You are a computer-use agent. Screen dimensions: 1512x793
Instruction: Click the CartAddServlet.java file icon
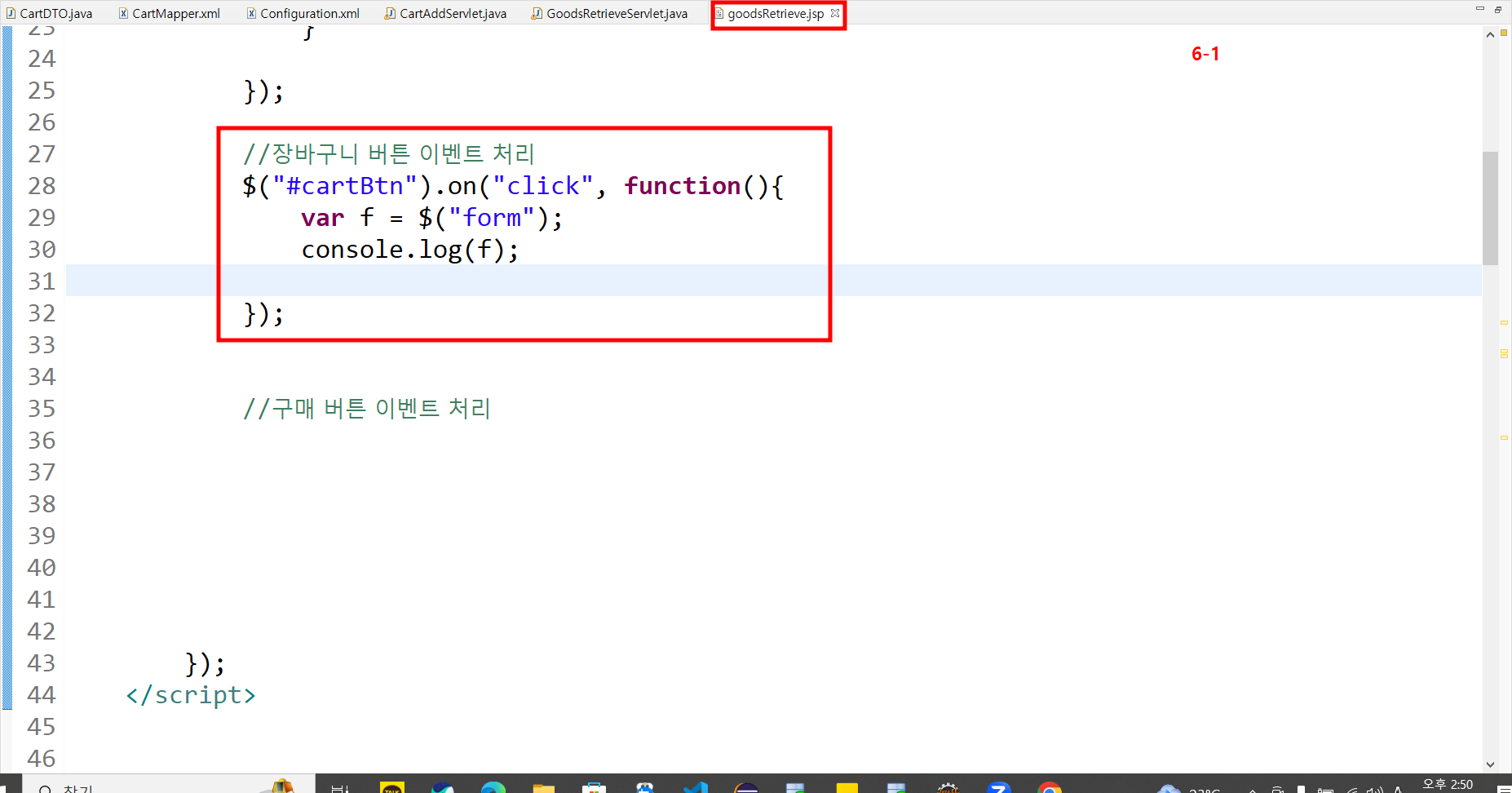click(x=390, y=13)
